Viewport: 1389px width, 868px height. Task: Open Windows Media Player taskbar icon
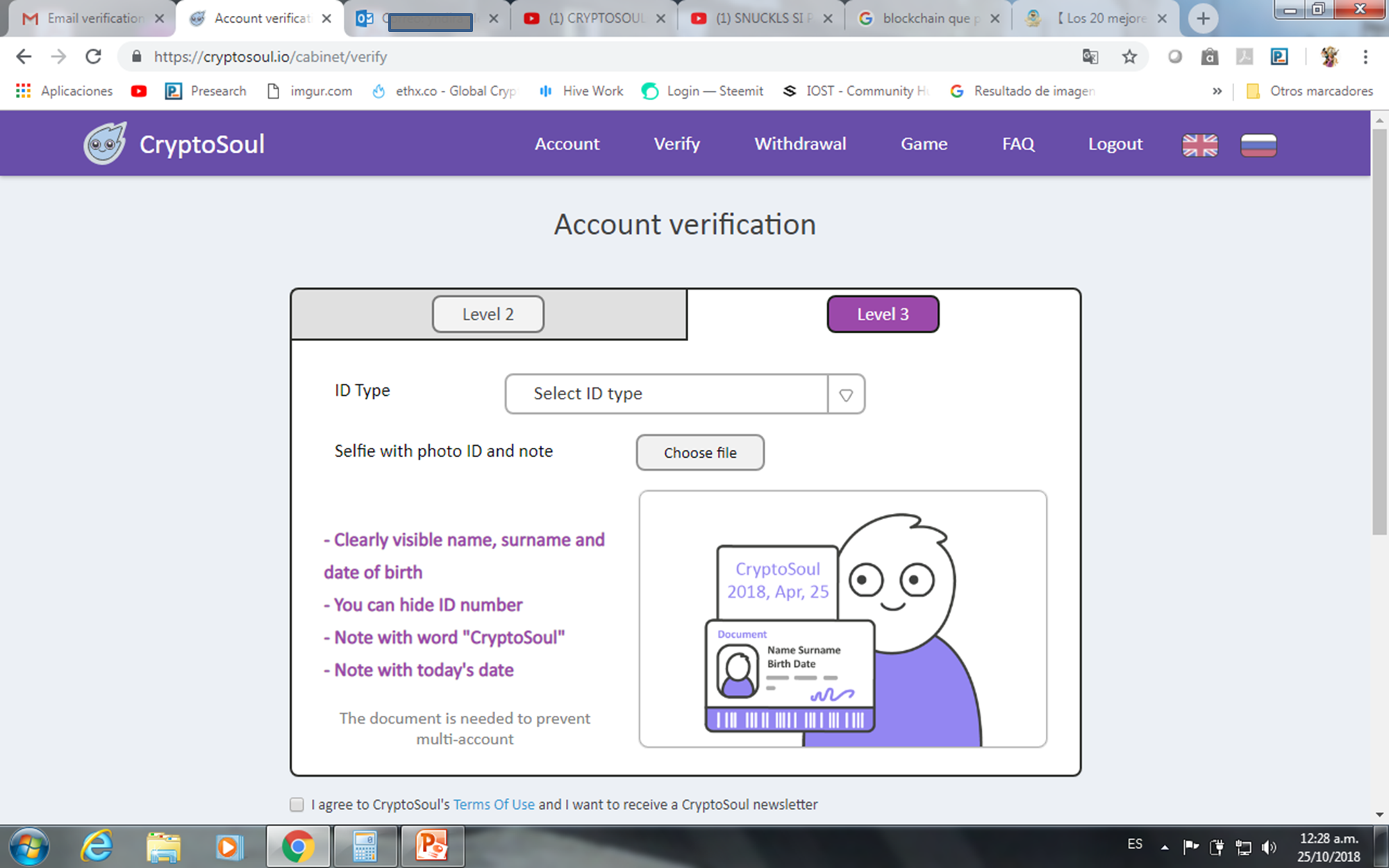tap(228, 846)
